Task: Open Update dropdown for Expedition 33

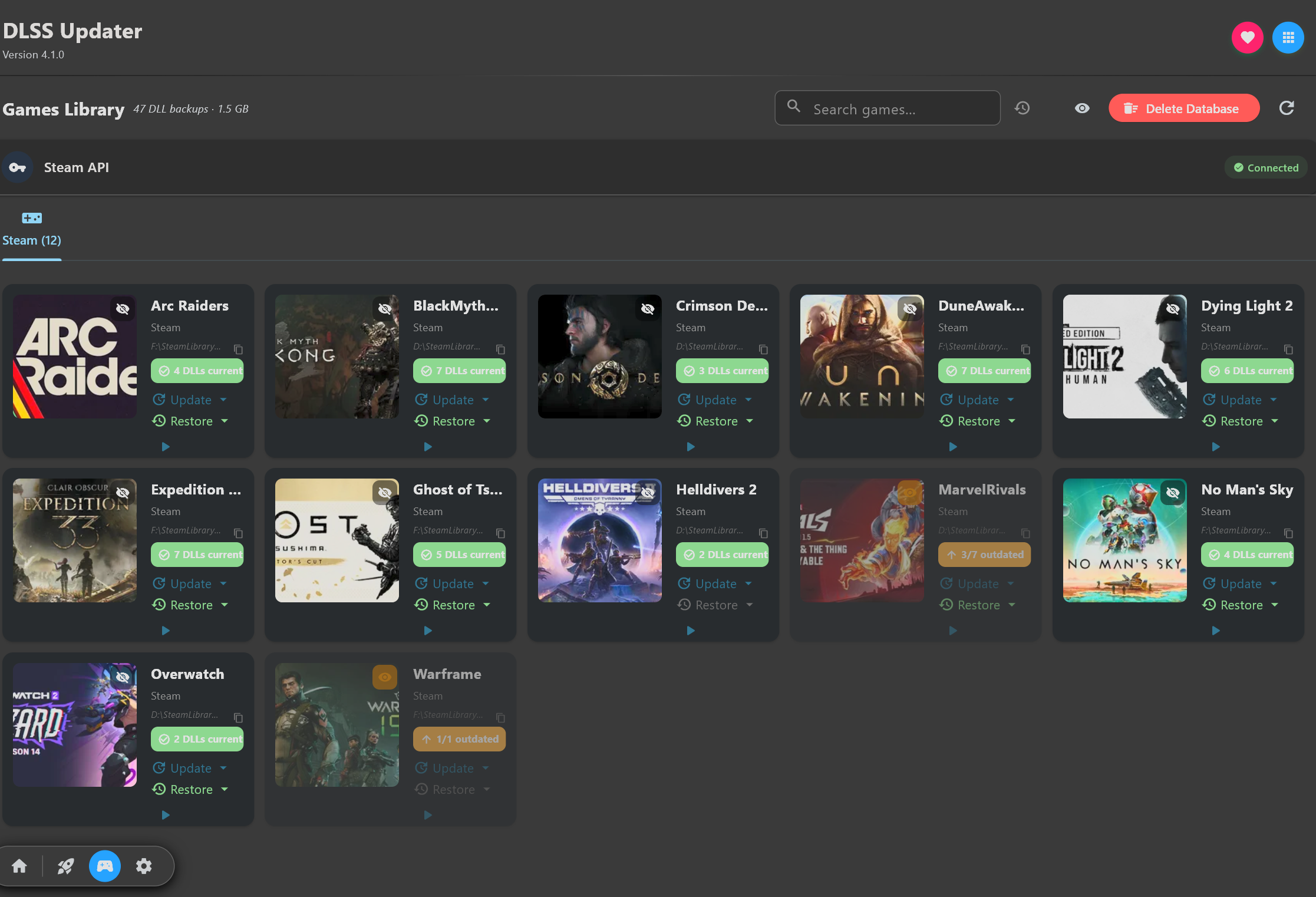Action: point(190,583)
